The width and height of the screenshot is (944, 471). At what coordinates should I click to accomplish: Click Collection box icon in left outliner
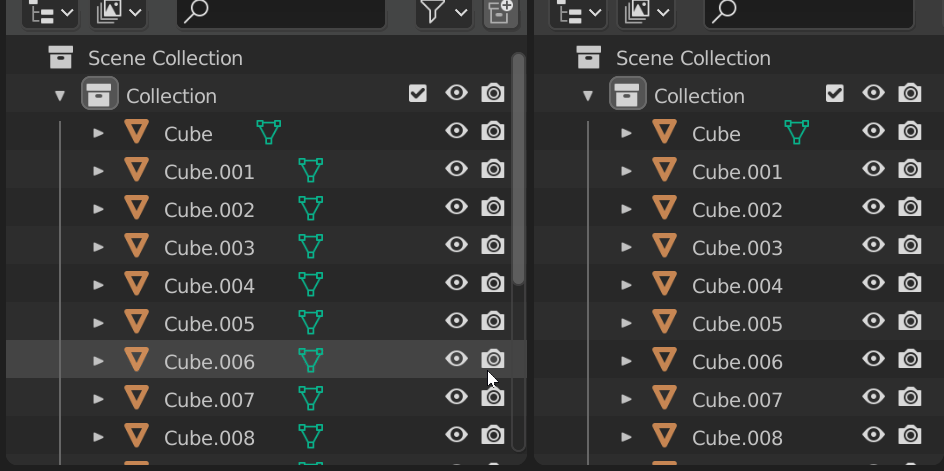pos(100,94)
